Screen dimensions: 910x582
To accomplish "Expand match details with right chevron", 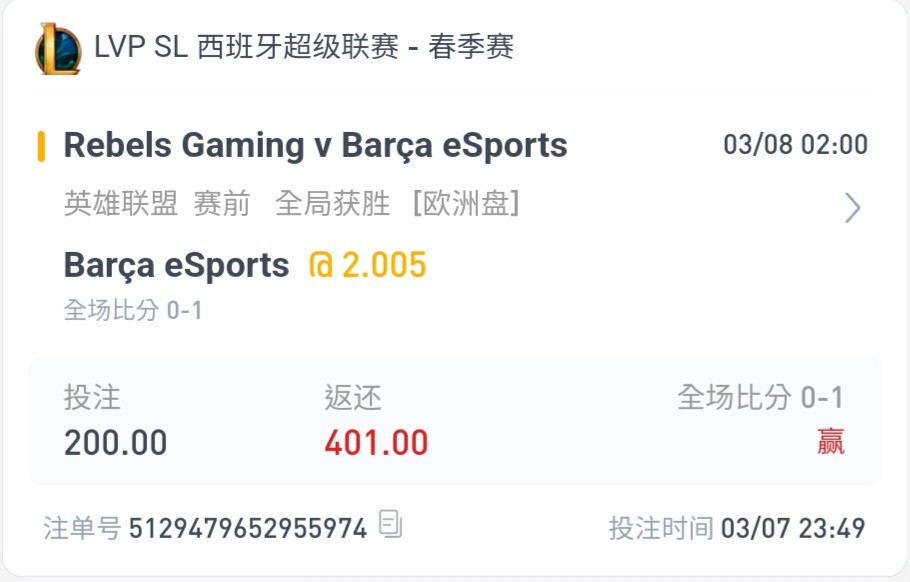I will point(852,208).
